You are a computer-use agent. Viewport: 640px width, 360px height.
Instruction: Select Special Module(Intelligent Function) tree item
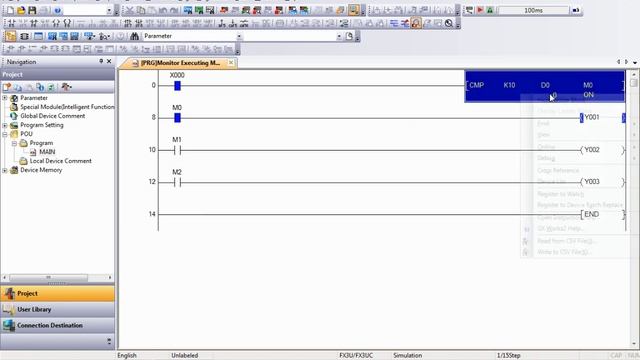tap(67, 107)
